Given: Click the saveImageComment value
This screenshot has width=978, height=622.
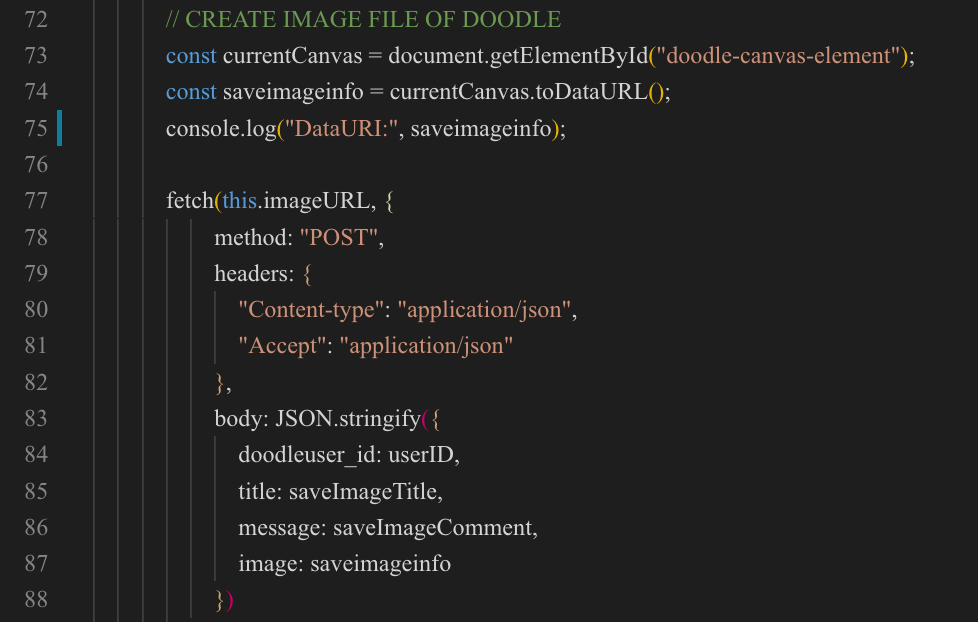Looking at the screenshot, I should pos(432,528).
